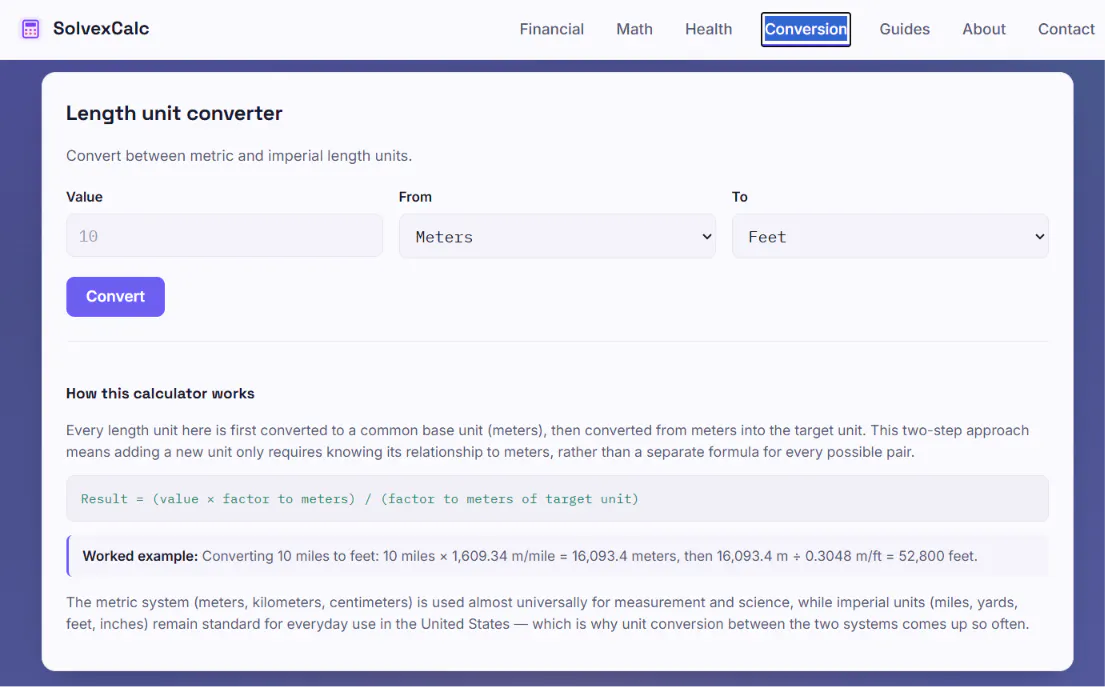Open the Financial calculators menu
The width and height of the screenshot is (1105, 687).
pos(552,29)
